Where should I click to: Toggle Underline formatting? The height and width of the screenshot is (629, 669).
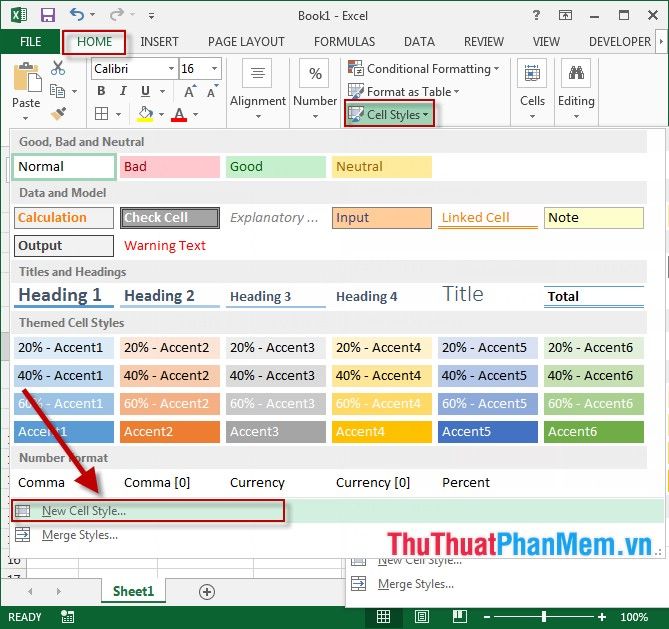145,91
